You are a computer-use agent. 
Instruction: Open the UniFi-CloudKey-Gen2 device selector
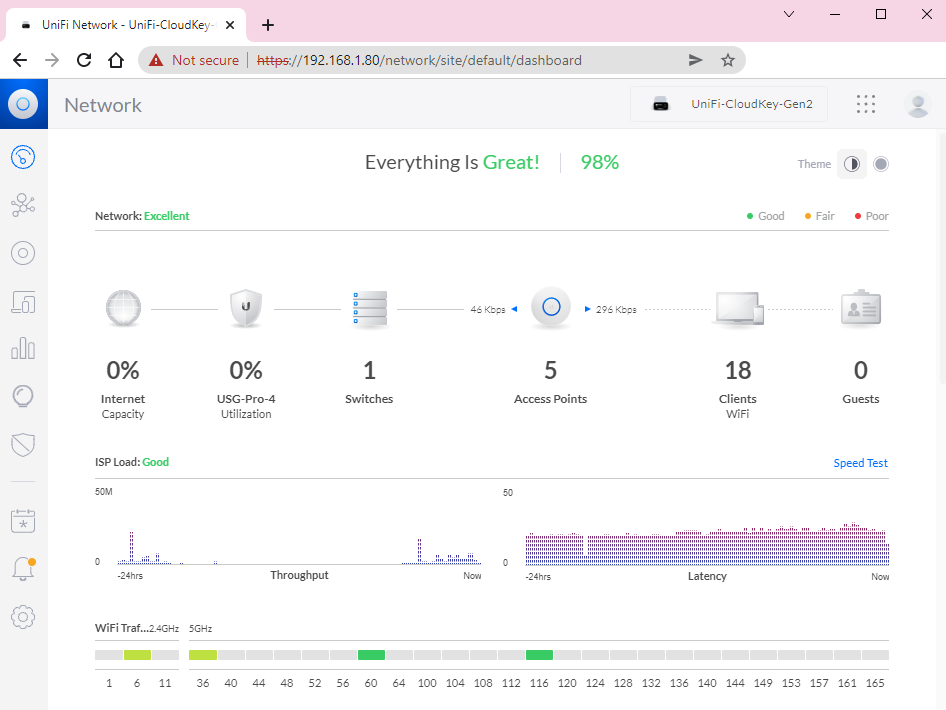728,104
